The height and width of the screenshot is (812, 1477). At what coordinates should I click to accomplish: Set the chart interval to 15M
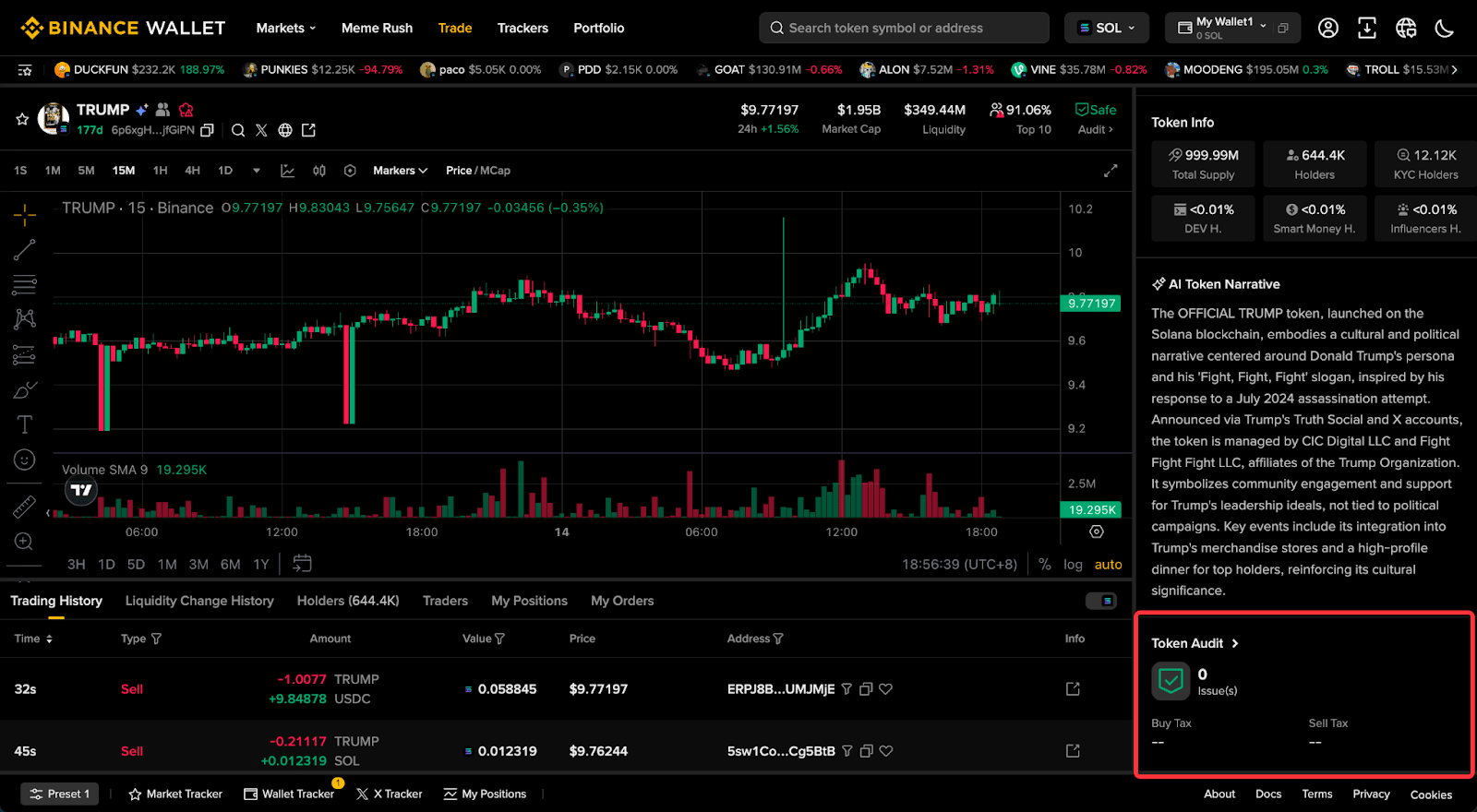click(124, 171)
